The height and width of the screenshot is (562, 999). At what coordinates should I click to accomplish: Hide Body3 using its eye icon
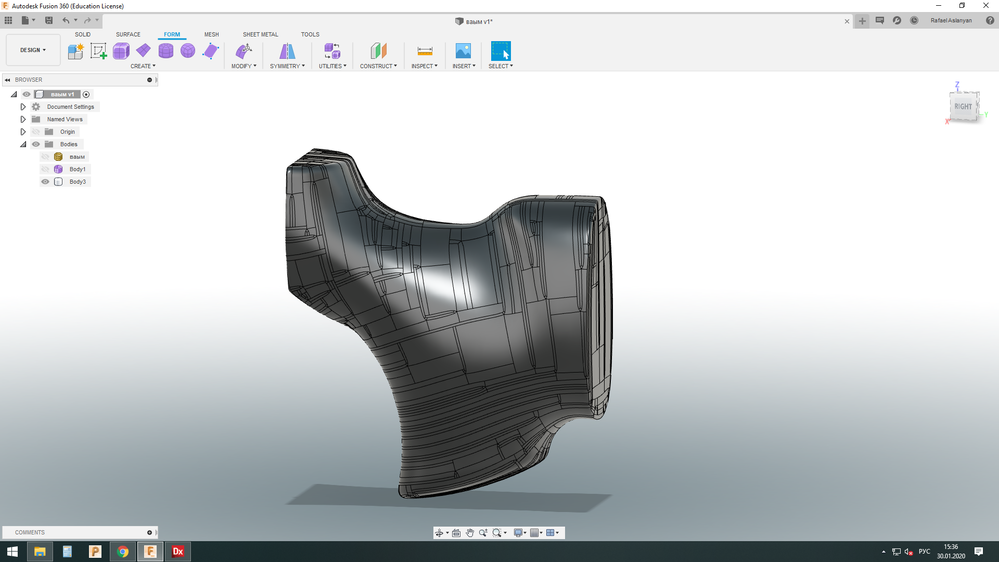(45, 182)
